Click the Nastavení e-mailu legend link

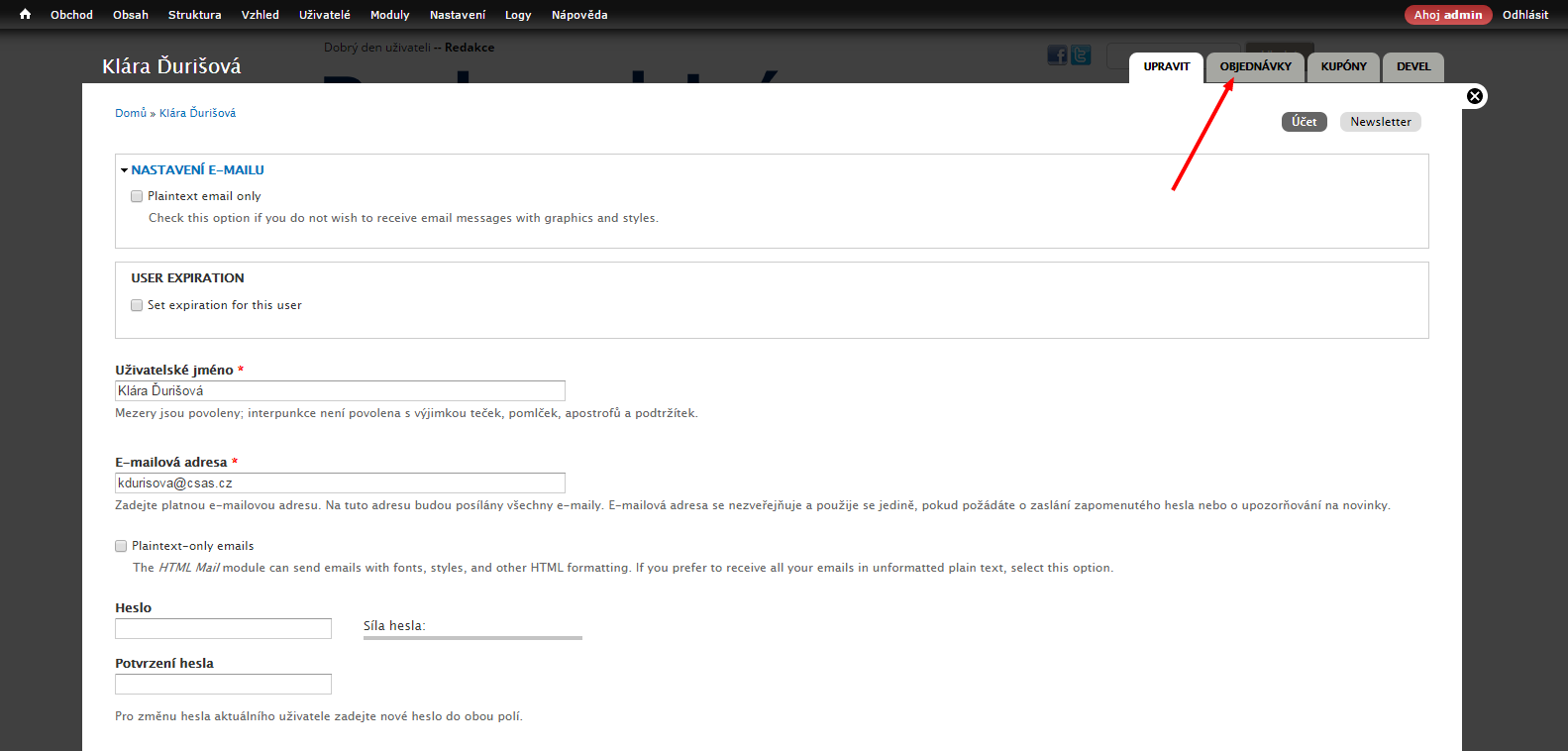pos(197,170)
